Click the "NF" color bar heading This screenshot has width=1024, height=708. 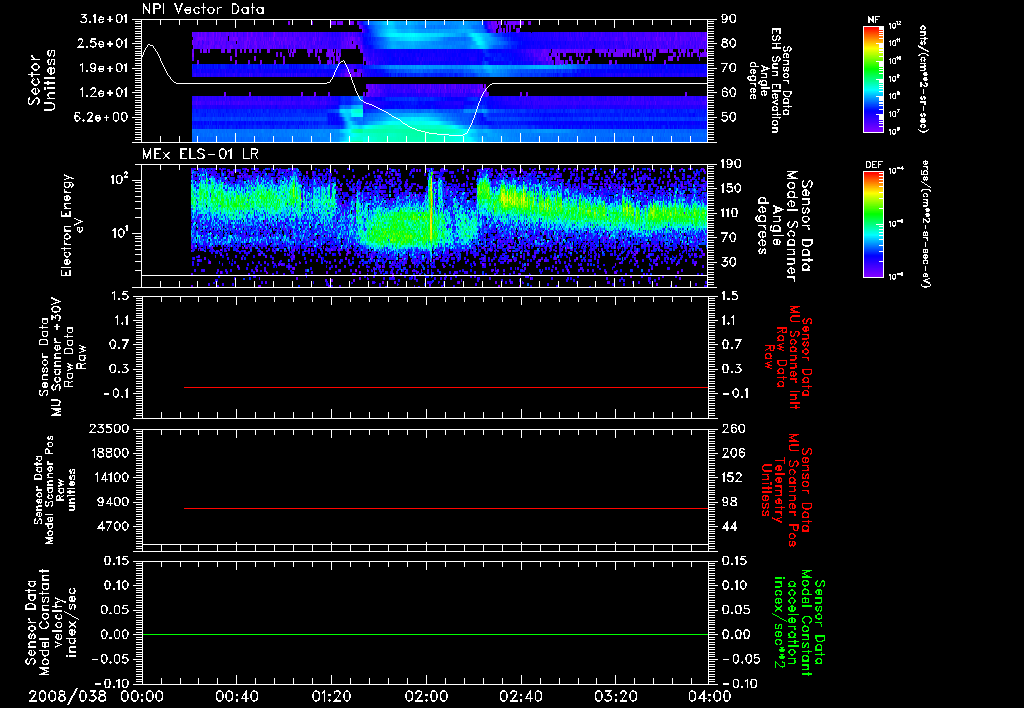click(874, 20)
